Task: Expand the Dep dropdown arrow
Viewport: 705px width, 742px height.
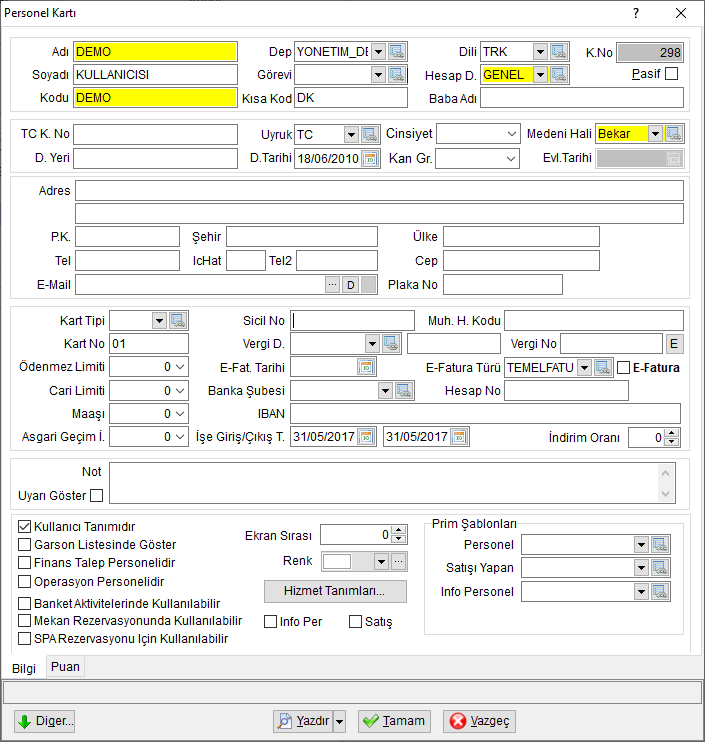Action: (379, 52)
